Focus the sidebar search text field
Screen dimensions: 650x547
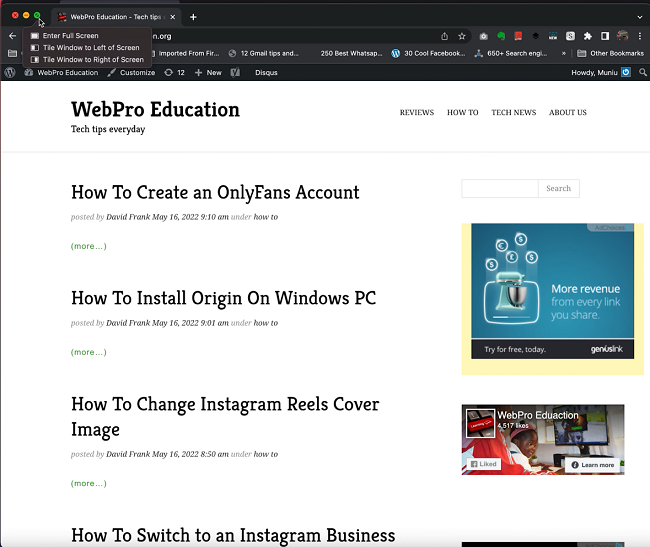(x=500, y=189)
